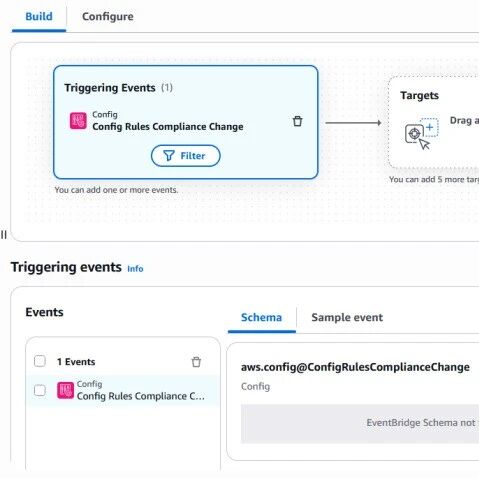Click the pink Config icon in Triggering Events card
This screenshot has width=479, height=479.
tap(78, 121)
